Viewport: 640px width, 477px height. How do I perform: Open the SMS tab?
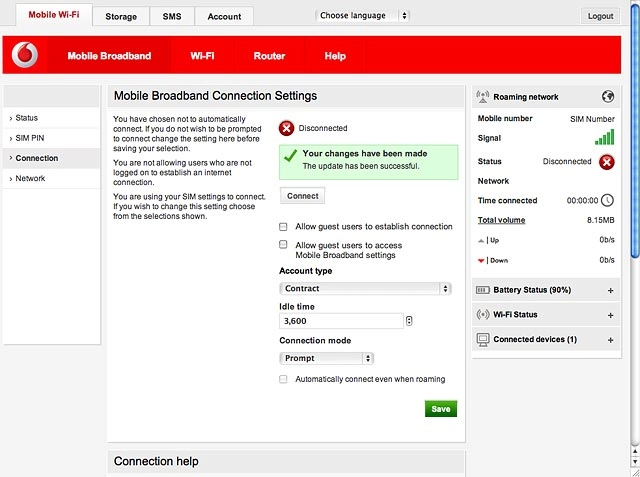172,16
